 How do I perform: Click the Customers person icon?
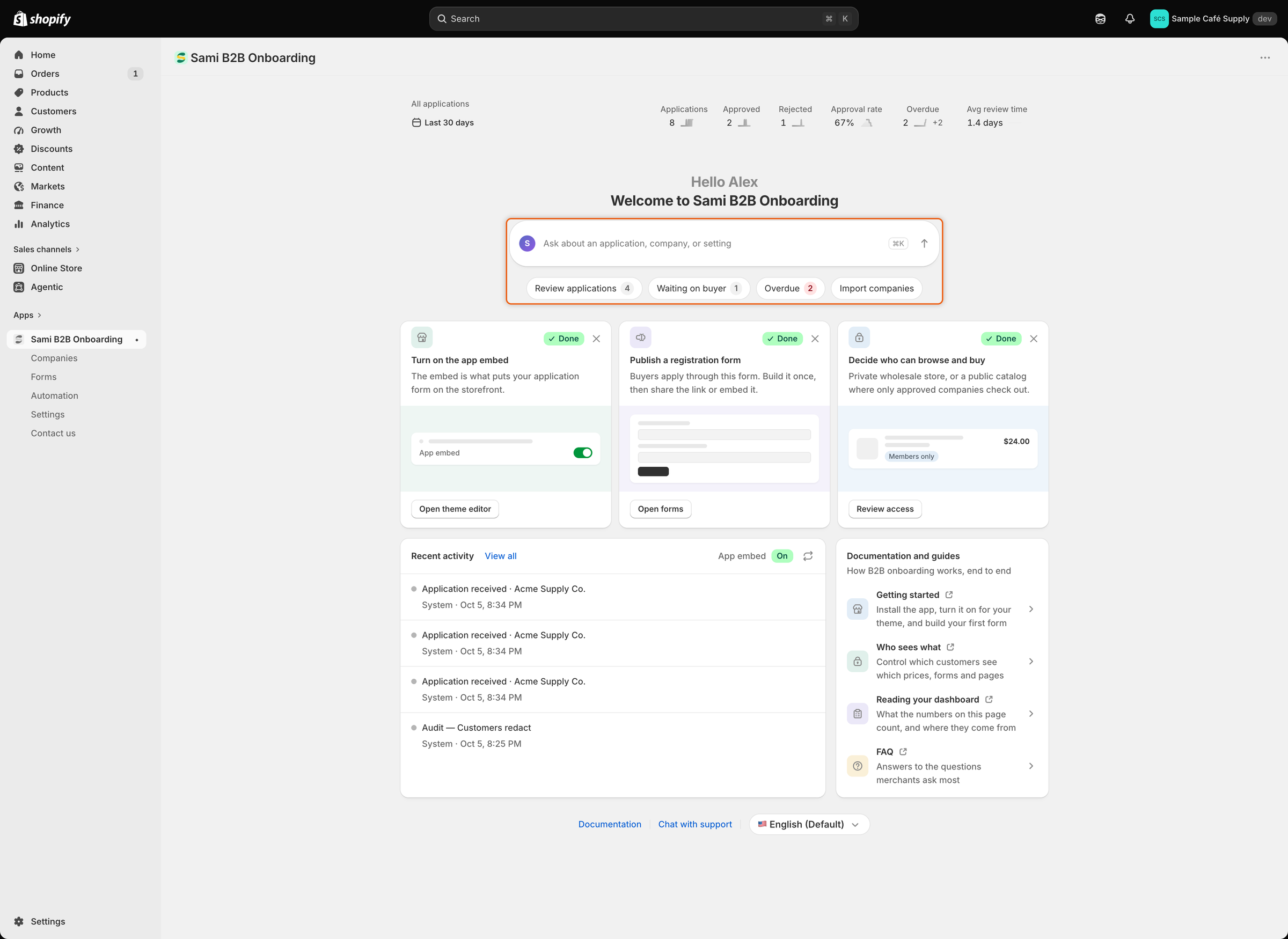(x=19, y=112)
